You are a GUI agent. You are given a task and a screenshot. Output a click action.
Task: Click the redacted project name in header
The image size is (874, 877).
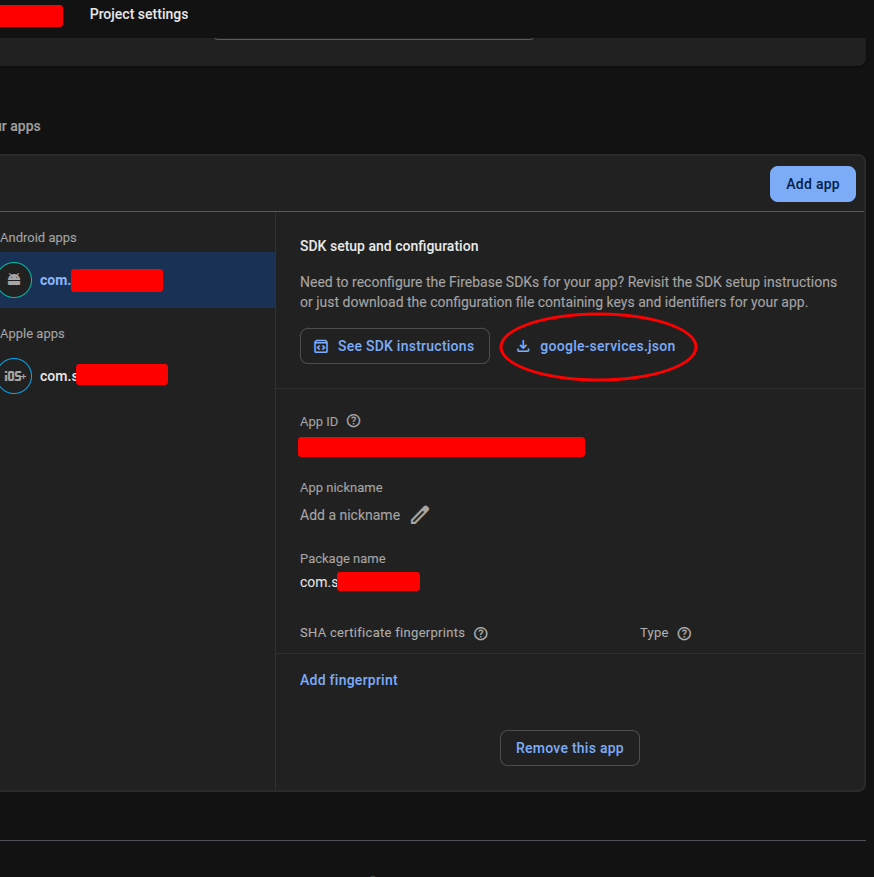(30, 15)
